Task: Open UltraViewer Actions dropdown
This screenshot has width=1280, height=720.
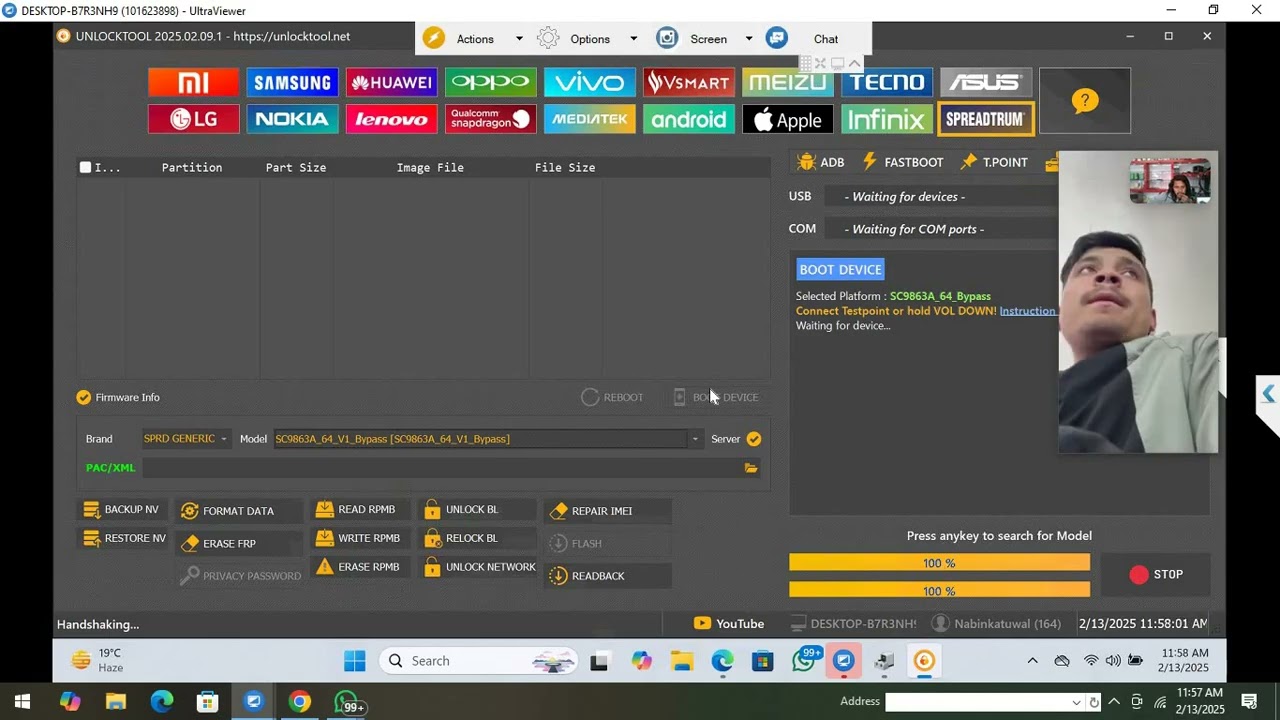Action: (474, 39)
